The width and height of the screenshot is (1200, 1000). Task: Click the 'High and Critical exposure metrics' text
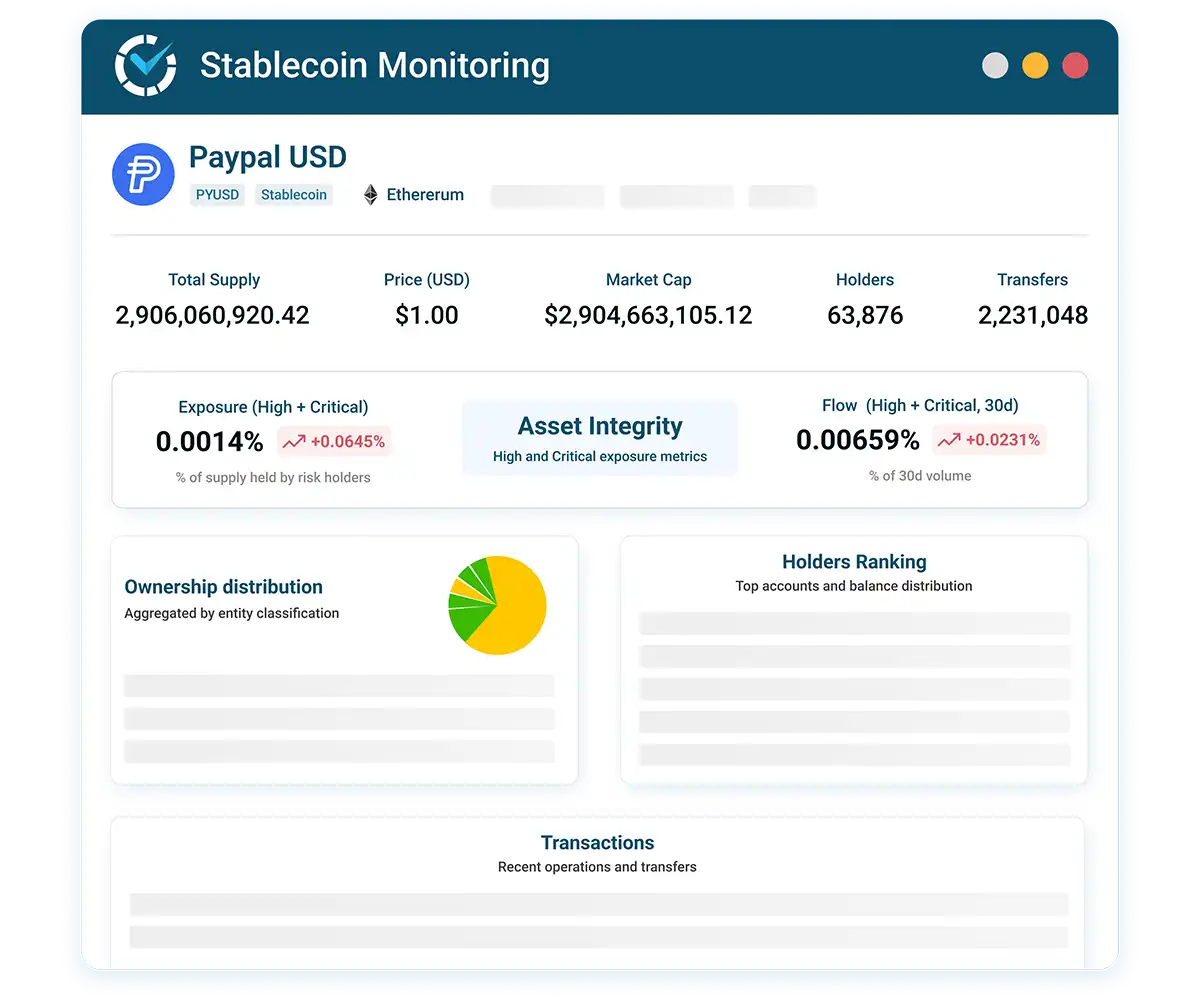600,456
